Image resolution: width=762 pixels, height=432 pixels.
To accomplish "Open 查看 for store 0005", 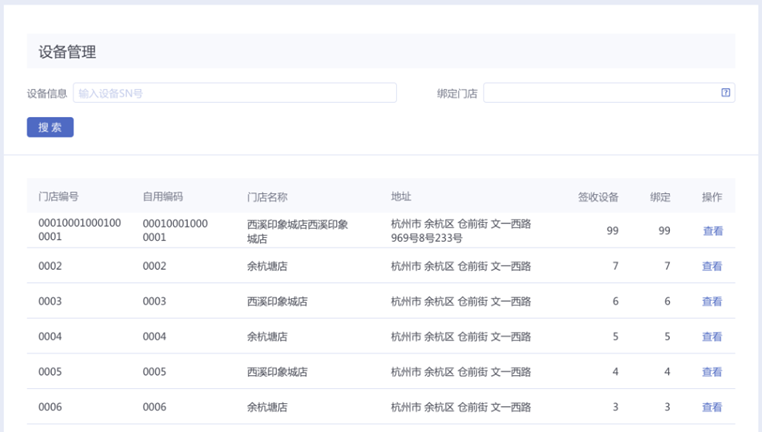I will pos(712,372).
